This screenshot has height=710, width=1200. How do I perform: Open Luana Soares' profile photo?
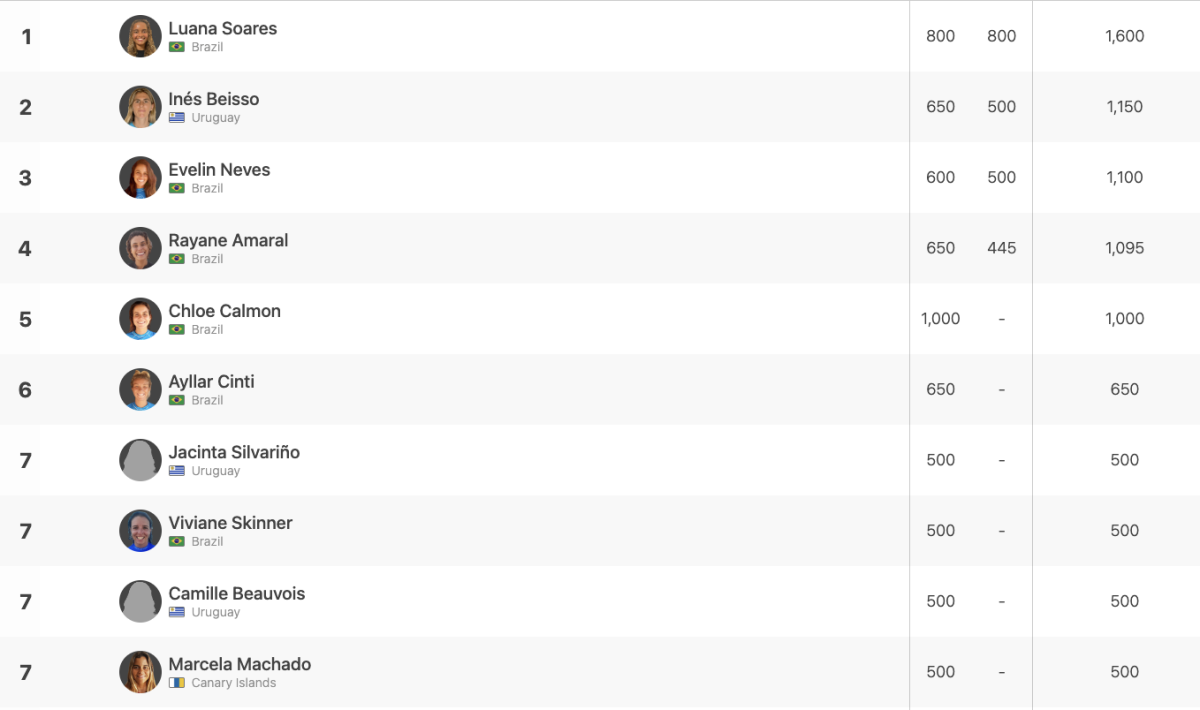point(140,36)
